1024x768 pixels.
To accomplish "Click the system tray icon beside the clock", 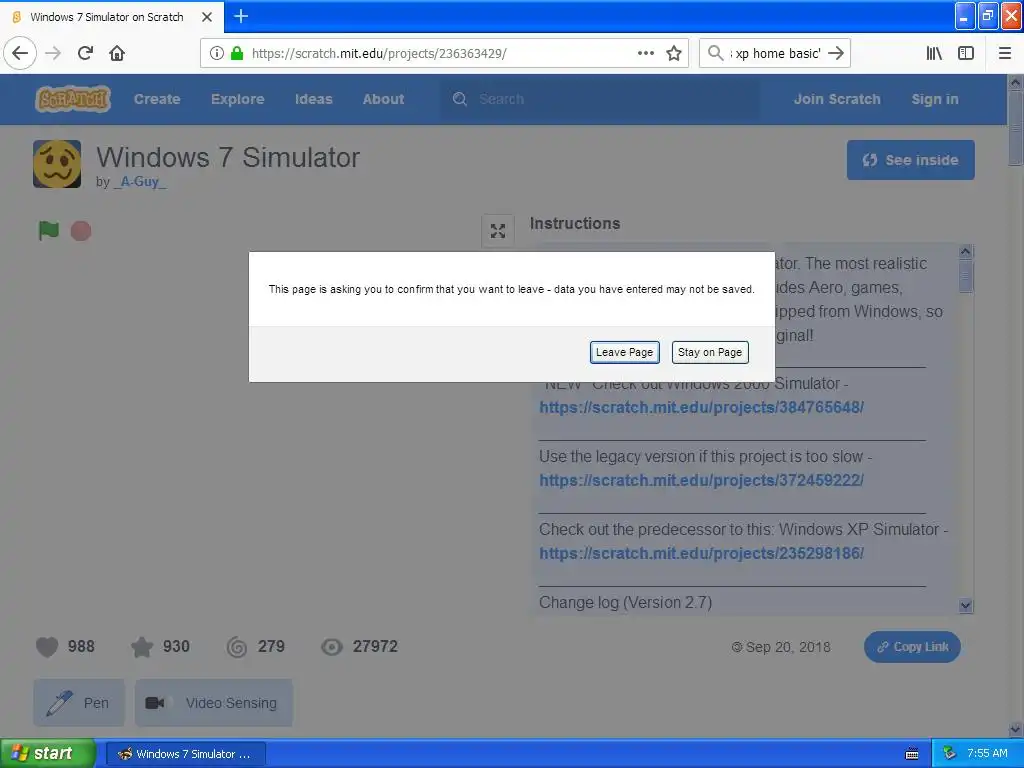I will click(950, 753).
